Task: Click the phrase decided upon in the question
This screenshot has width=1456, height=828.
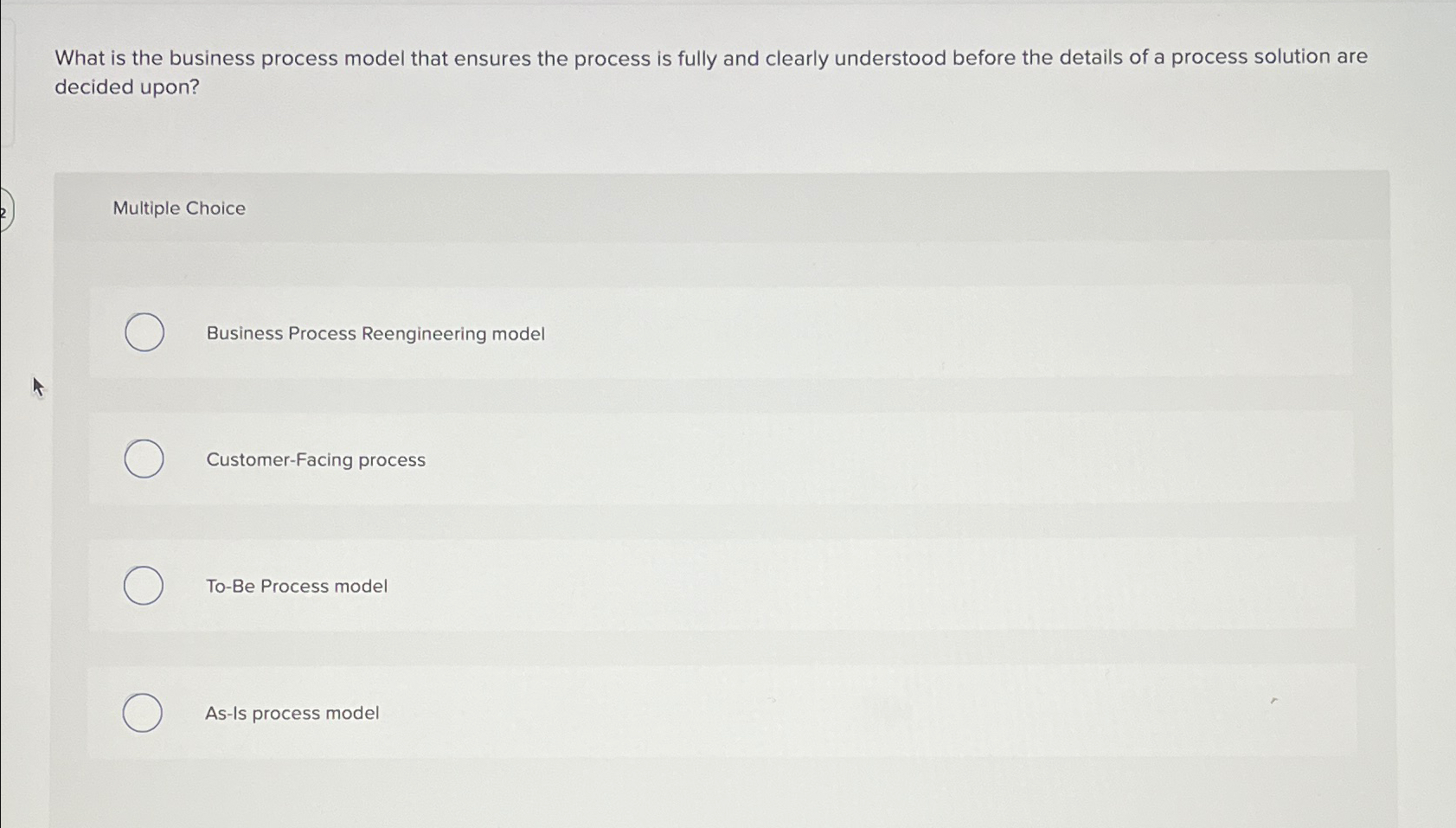Action: tap(124, 87)
